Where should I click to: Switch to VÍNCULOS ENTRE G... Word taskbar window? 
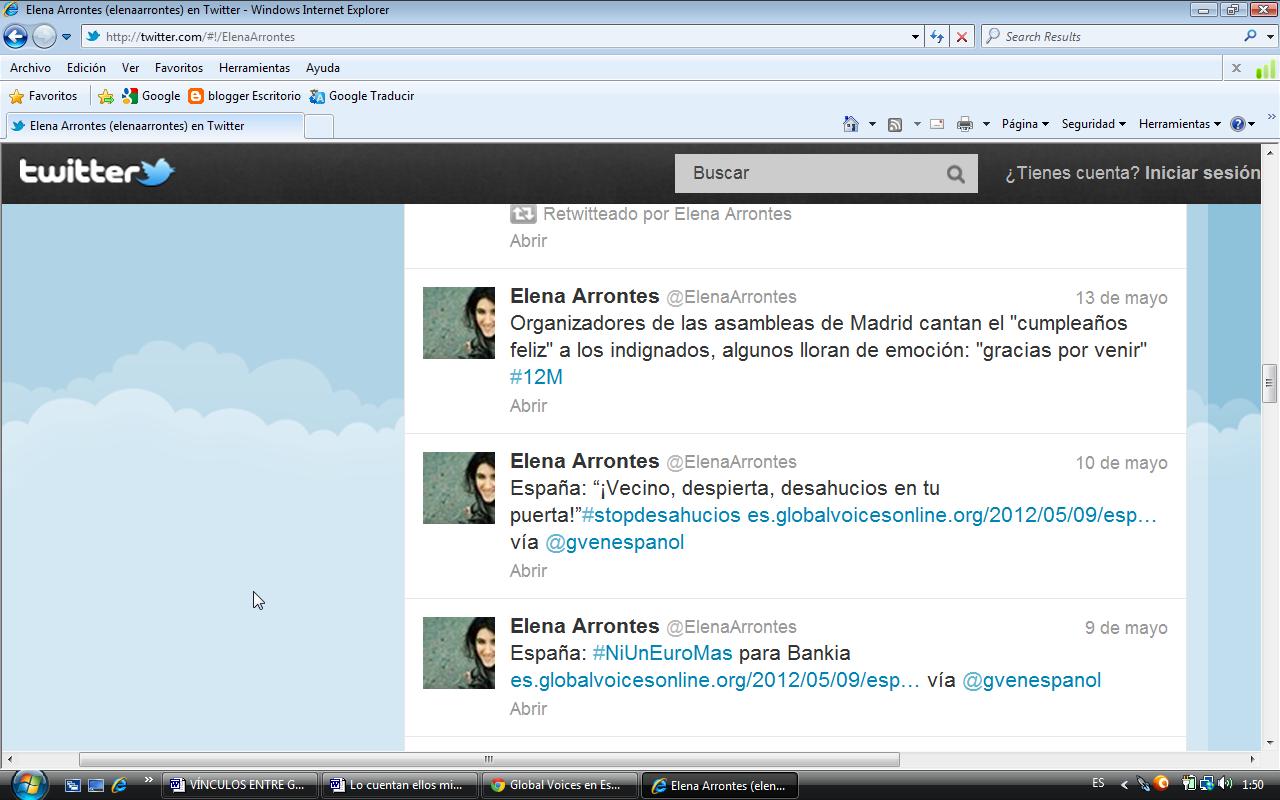click(x=240, y=785)
